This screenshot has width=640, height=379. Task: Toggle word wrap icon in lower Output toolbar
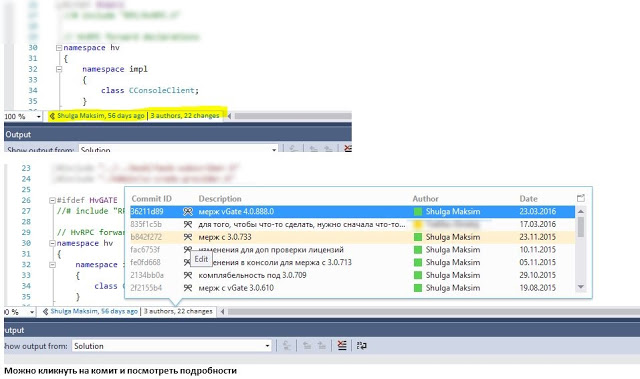click(362, 346)
